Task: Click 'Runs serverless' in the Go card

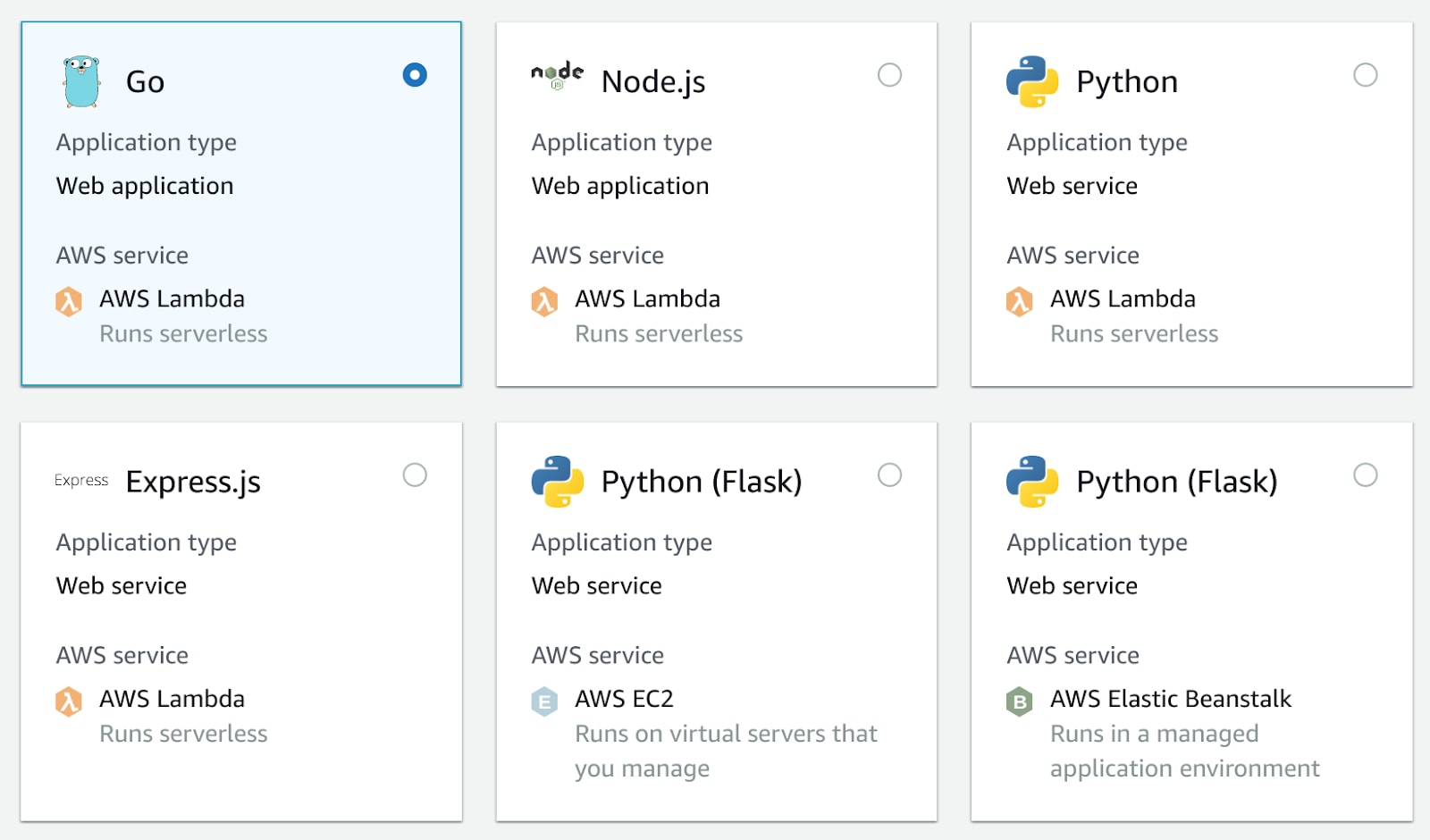Action: tap(183, 334)
